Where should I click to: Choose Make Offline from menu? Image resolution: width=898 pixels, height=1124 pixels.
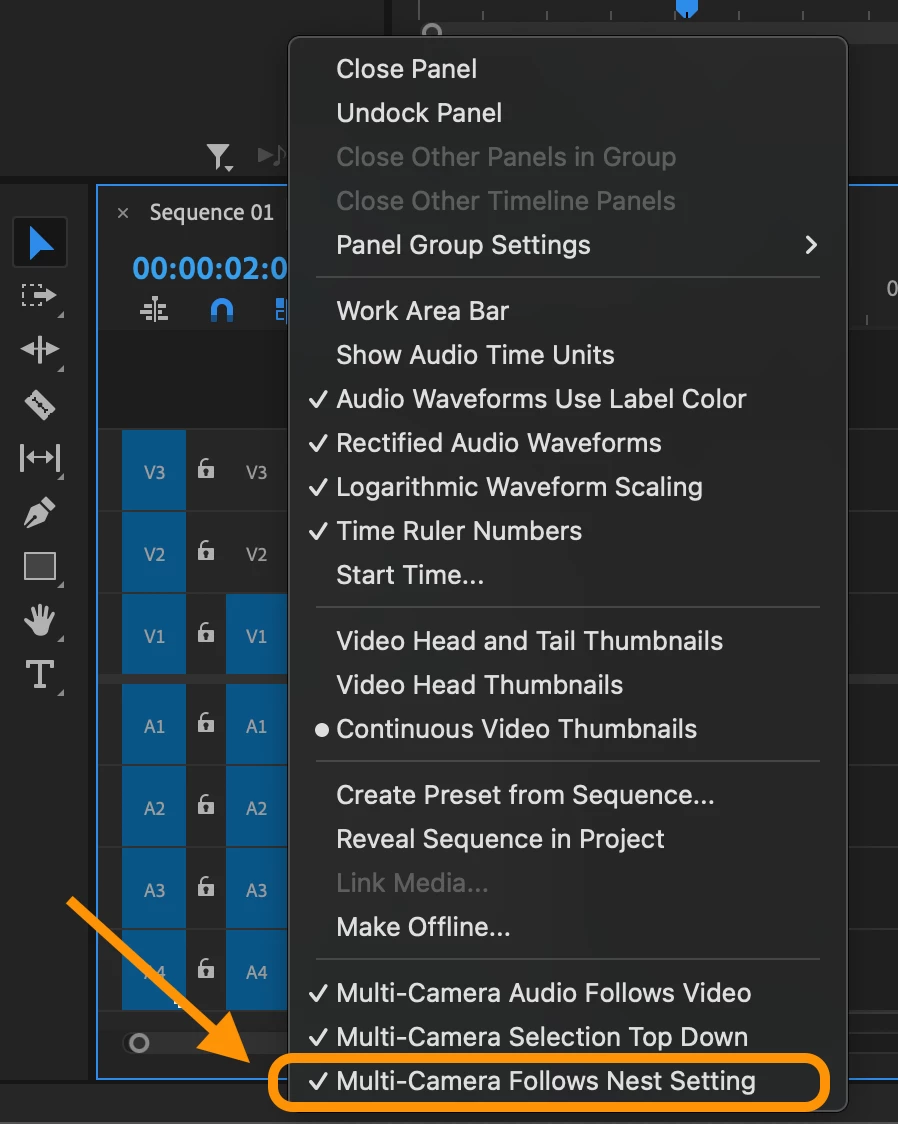[x=568, y=927]
